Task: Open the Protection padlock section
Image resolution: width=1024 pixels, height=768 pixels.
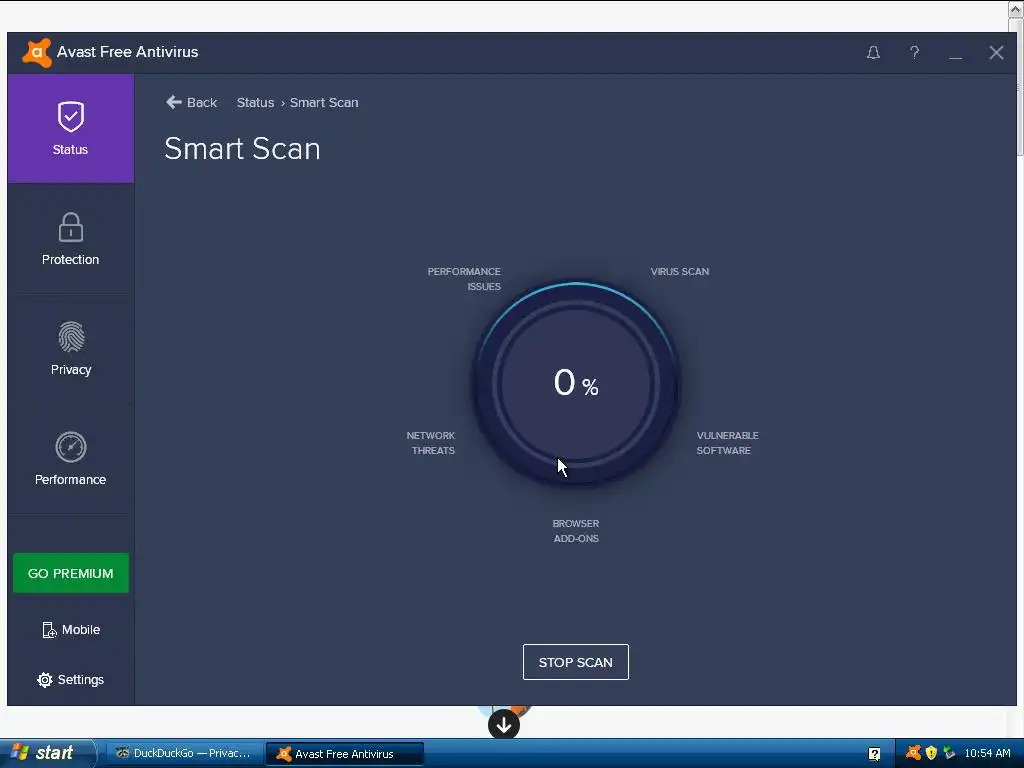Action: (x=71, y=238)
